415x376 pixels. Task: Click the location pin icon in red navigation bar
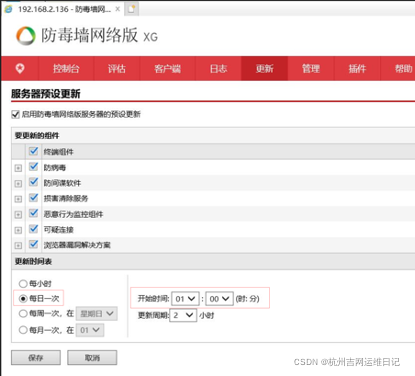point(20,68)
